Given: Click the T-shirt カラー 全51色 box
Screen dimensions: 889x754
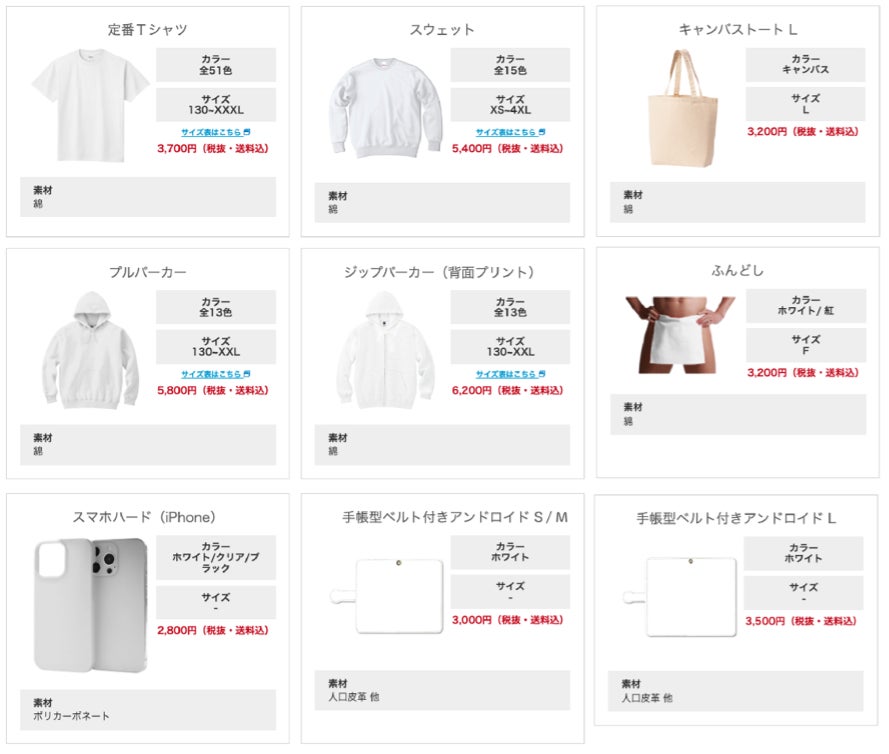Looking at the screenshot, I should 215,65.
